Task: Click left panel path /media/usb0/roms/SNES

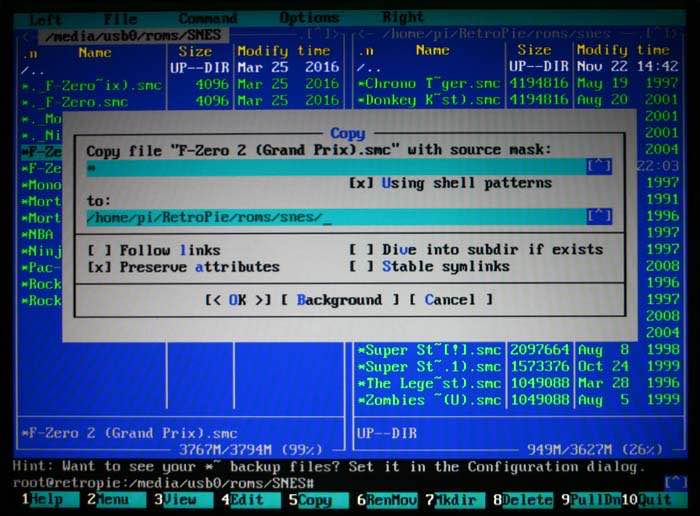Action: (x=133, y=35)
